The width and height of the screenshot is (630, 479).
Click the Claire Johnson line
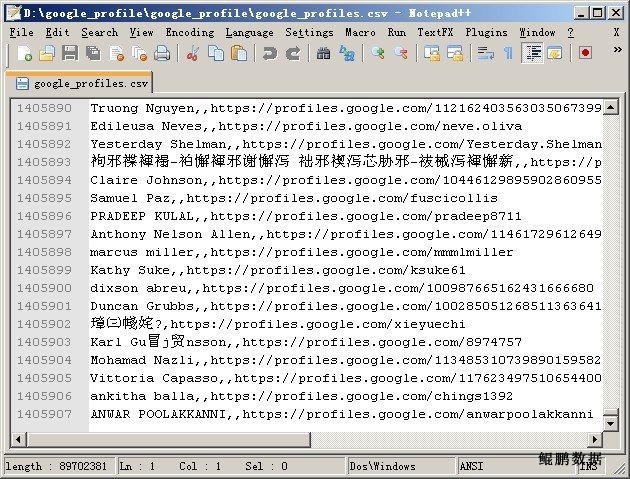[346, 180]
